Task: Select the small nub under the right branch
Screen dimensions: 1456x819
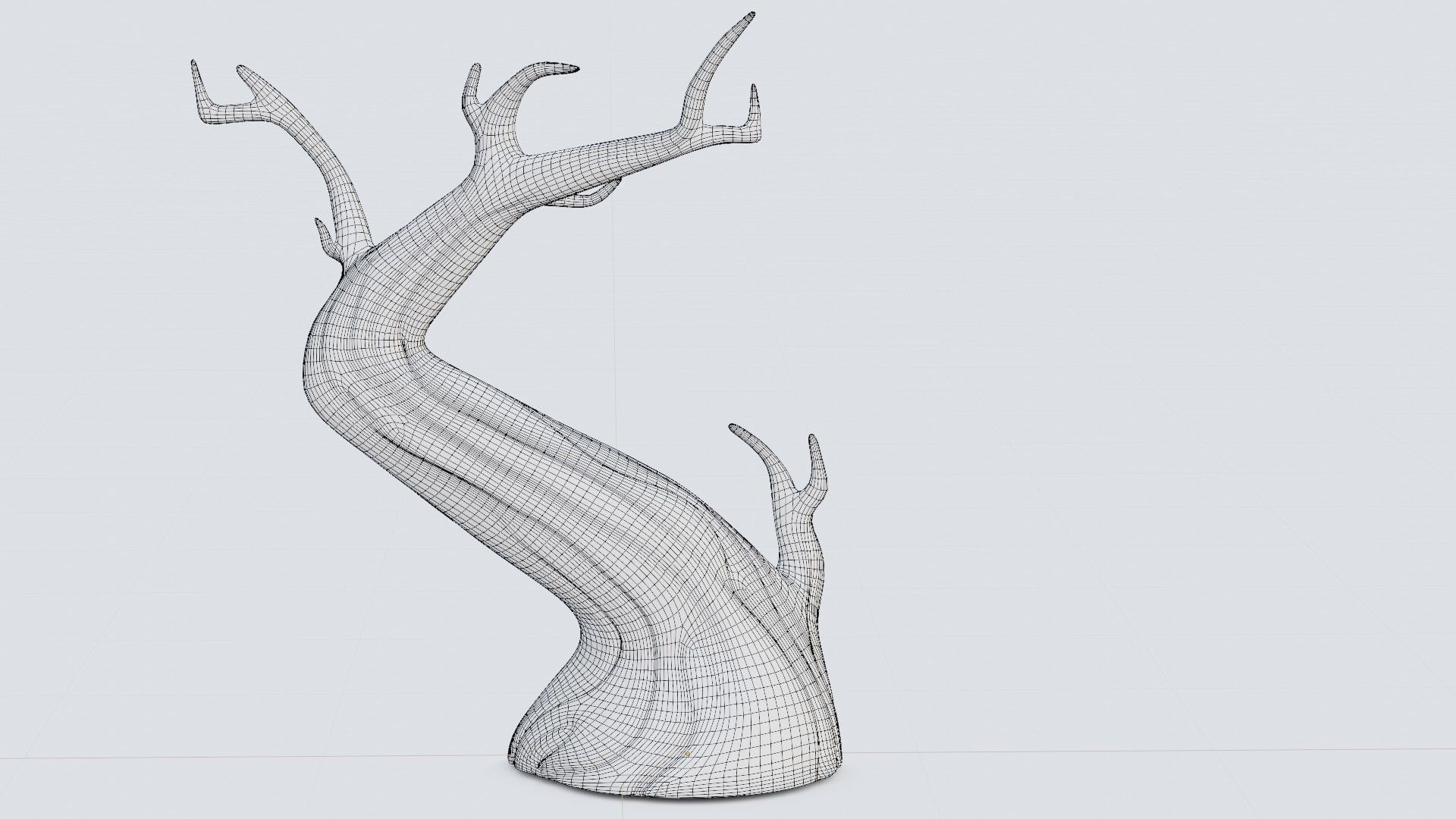Action: (x=593, y=197)
